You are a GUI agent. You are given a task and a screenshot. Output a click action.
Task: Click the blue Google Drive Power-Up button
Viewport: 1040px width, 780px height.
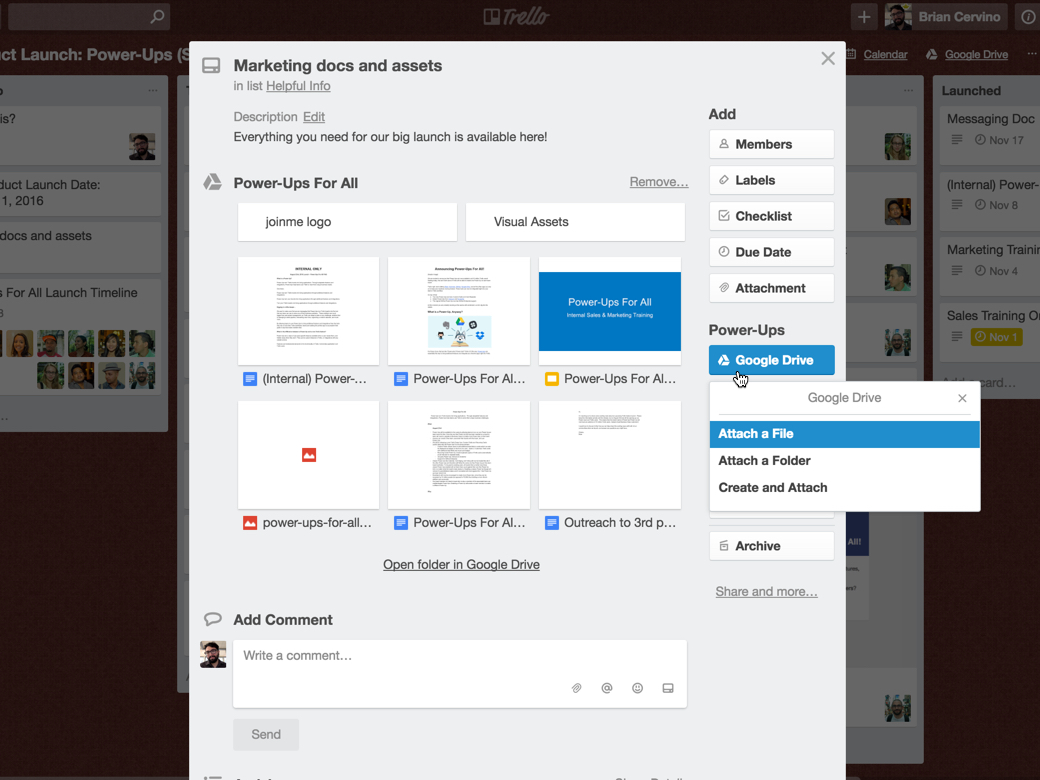pos(771,359)
